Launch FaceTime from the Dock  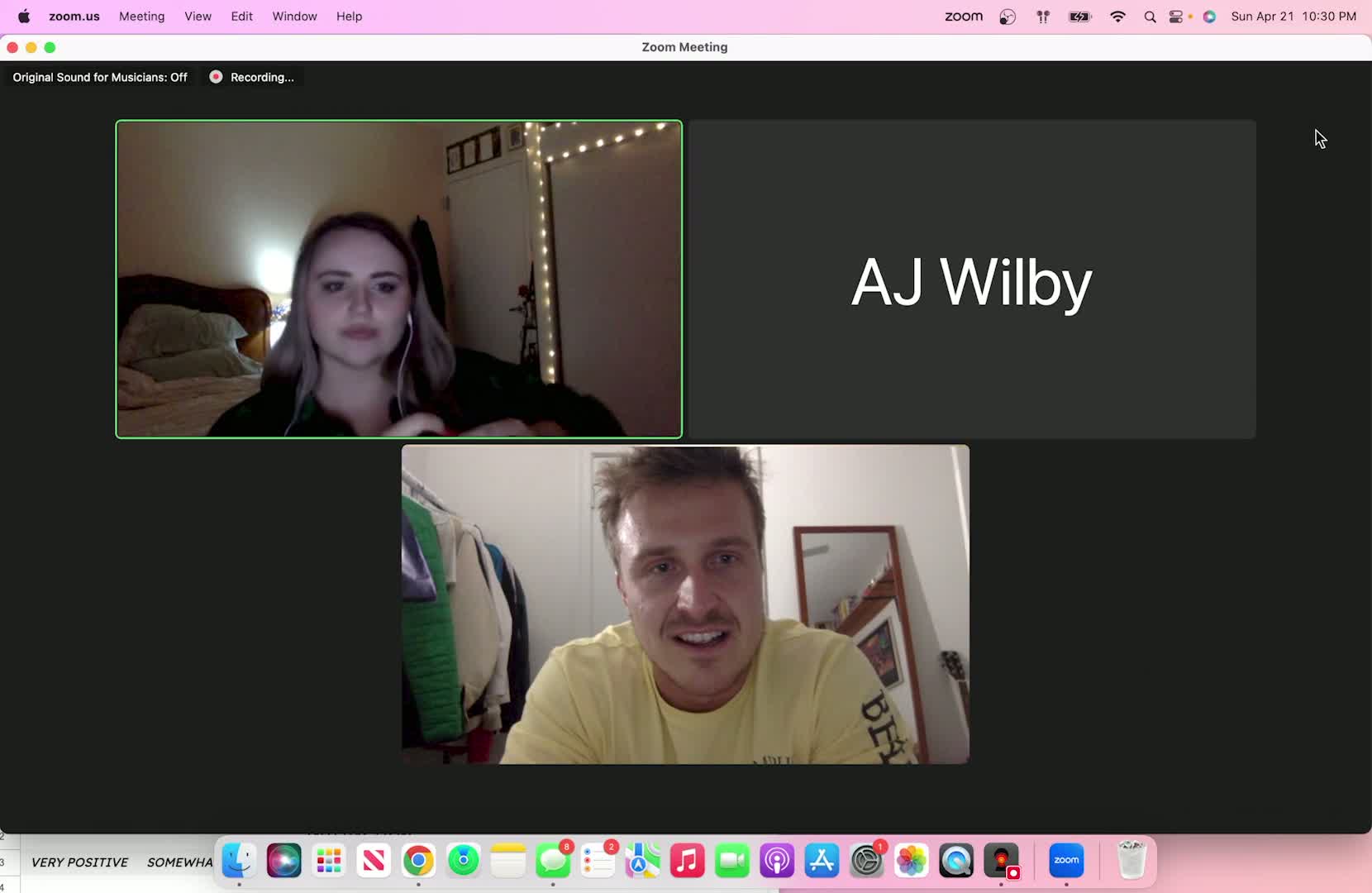coord(731,861)
